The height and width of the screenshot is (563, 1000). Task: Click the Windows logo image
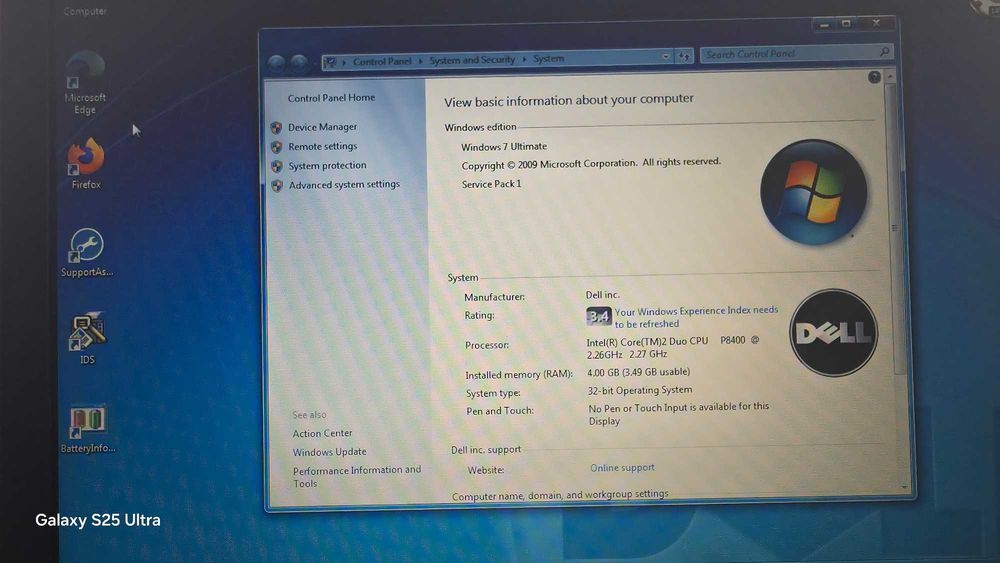(x=813, y=192)
